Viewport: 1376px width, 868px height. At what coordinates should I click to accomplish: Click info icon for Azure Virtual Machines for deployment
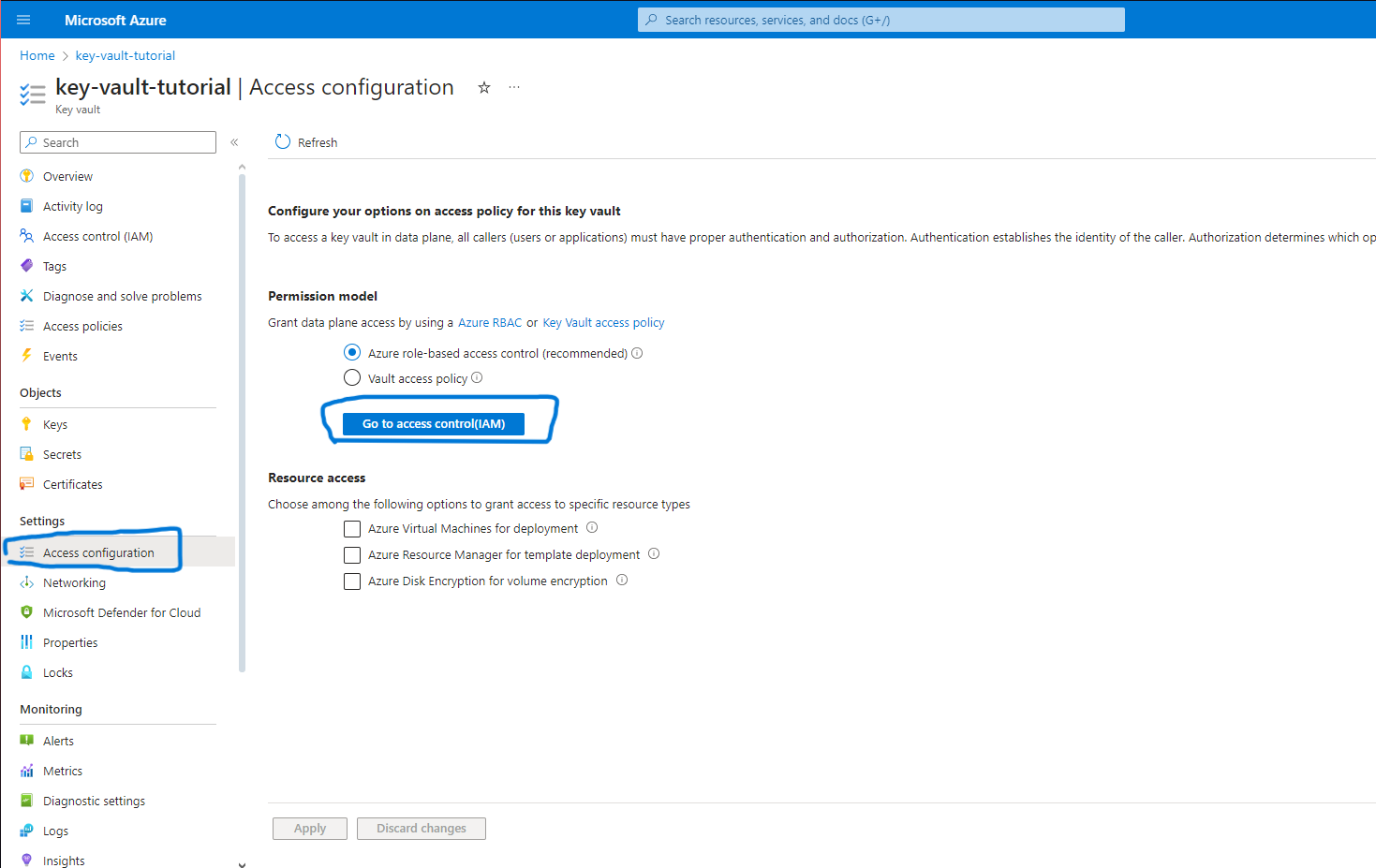click(x=592, y=528)
